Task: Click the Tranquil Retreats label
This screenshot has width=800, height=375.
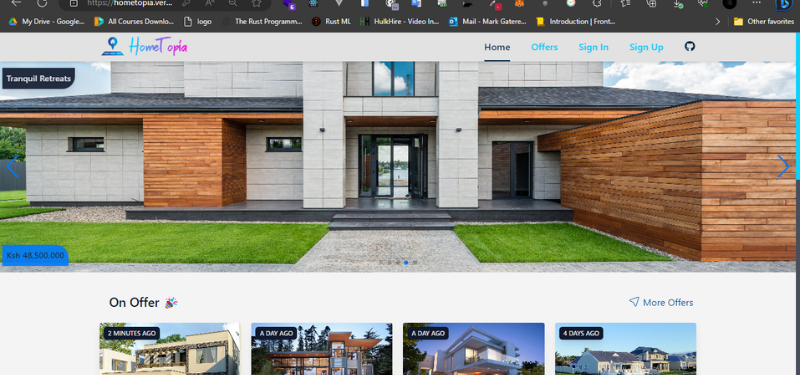Action: click(38, 78)
